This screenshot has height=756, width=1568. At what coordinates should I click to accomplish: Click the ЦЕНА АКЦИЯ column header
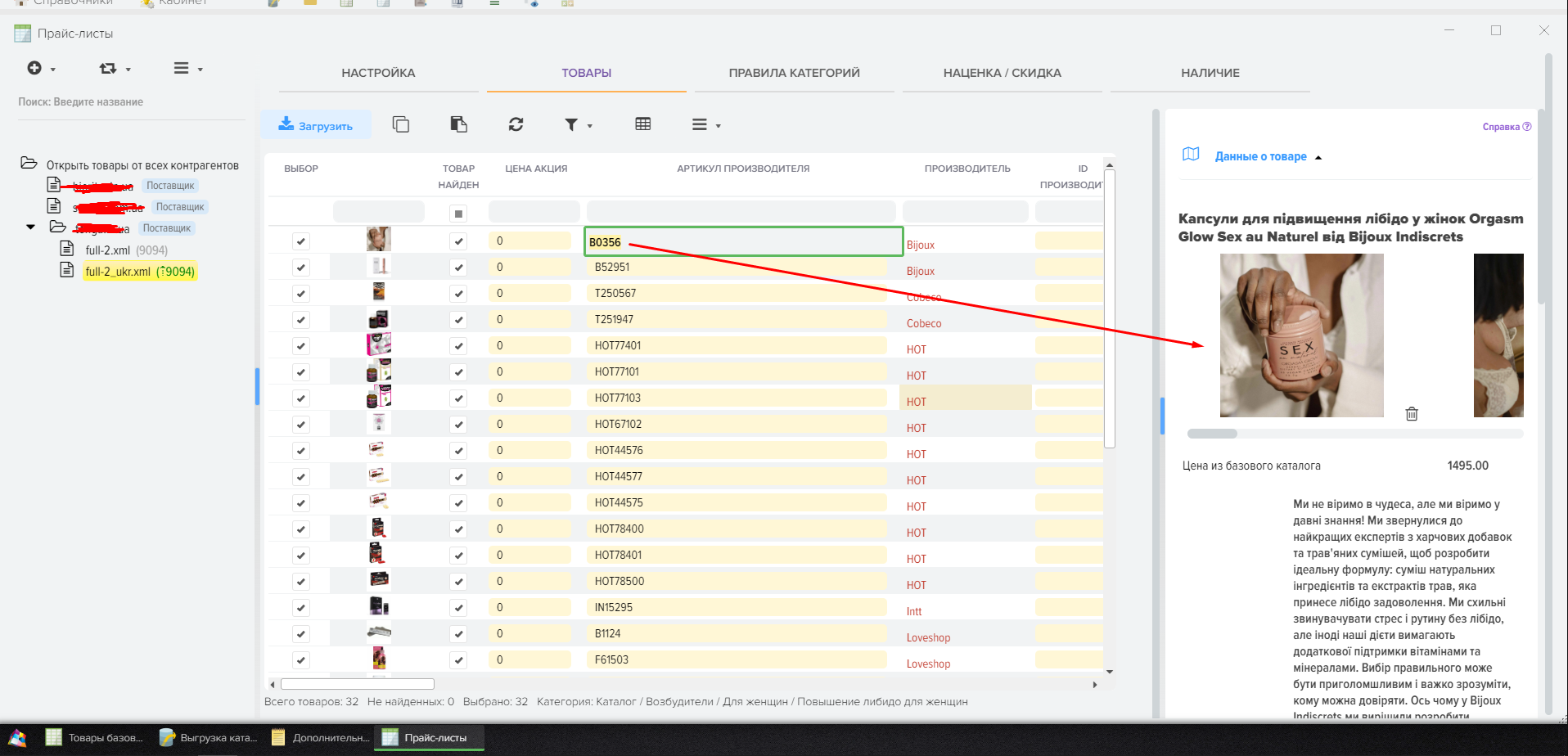(536, 169)
